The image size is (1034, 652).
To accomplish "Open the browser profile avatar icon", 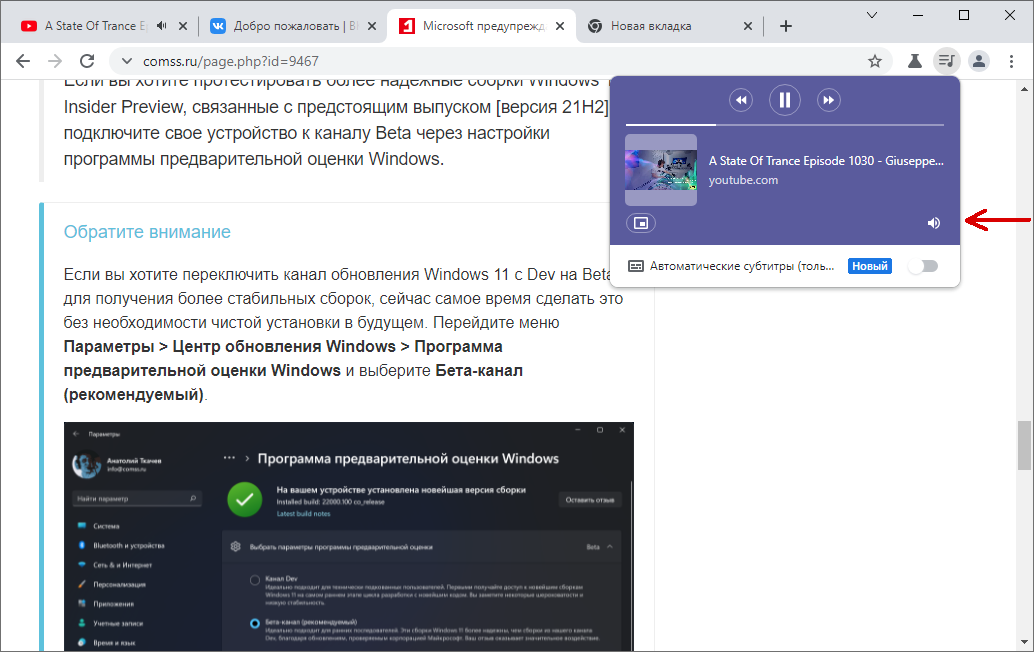I will 978,60.
